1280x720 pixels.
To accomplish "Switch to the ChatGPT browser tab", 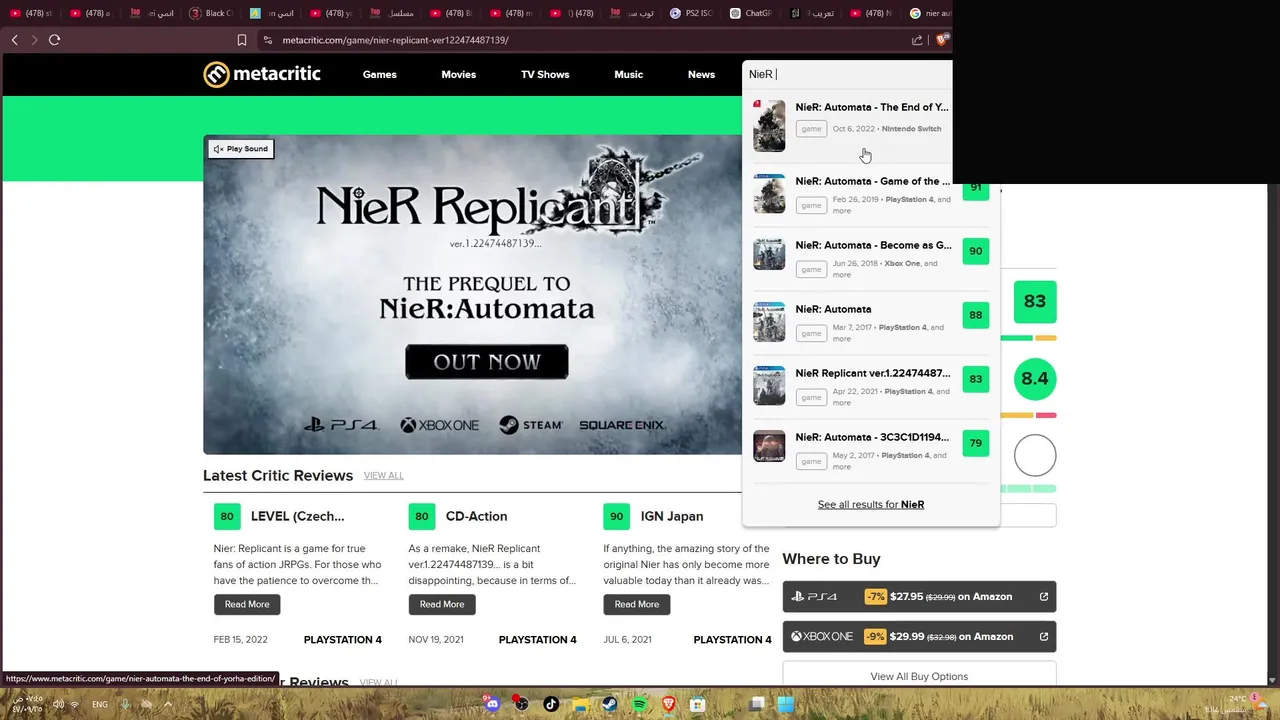I will pos(751,13).
